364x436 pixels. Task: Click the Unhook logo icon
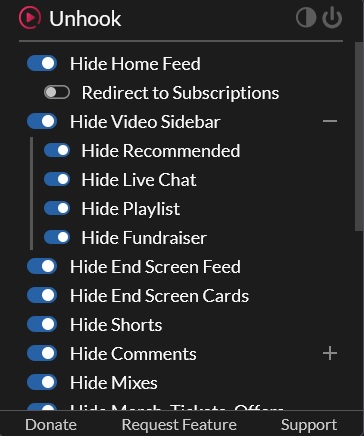(30, 18)
